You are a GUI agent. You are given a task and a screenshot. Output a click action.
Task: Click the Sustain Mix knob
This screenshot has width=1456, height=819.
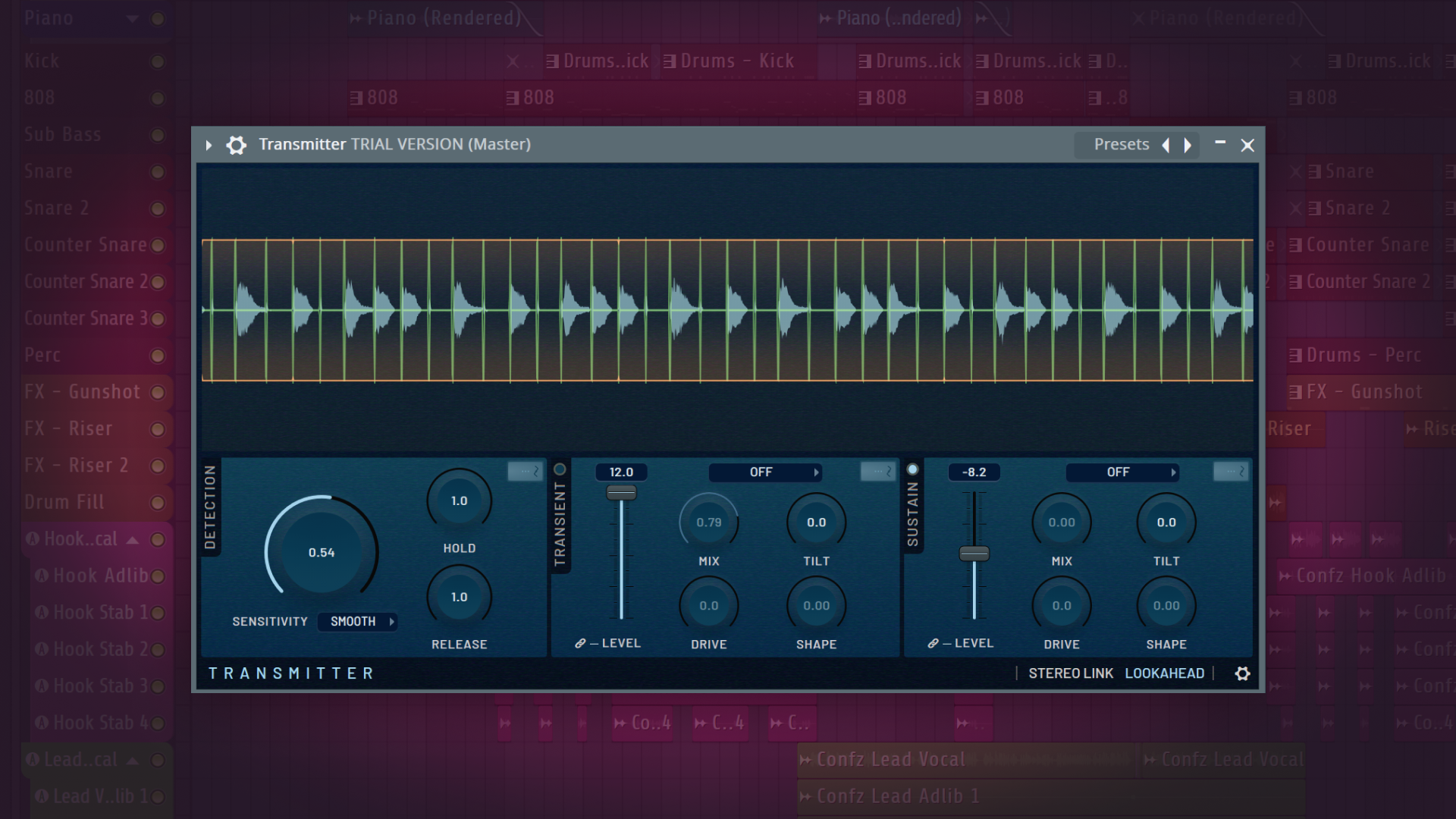tap(1062, 522)
